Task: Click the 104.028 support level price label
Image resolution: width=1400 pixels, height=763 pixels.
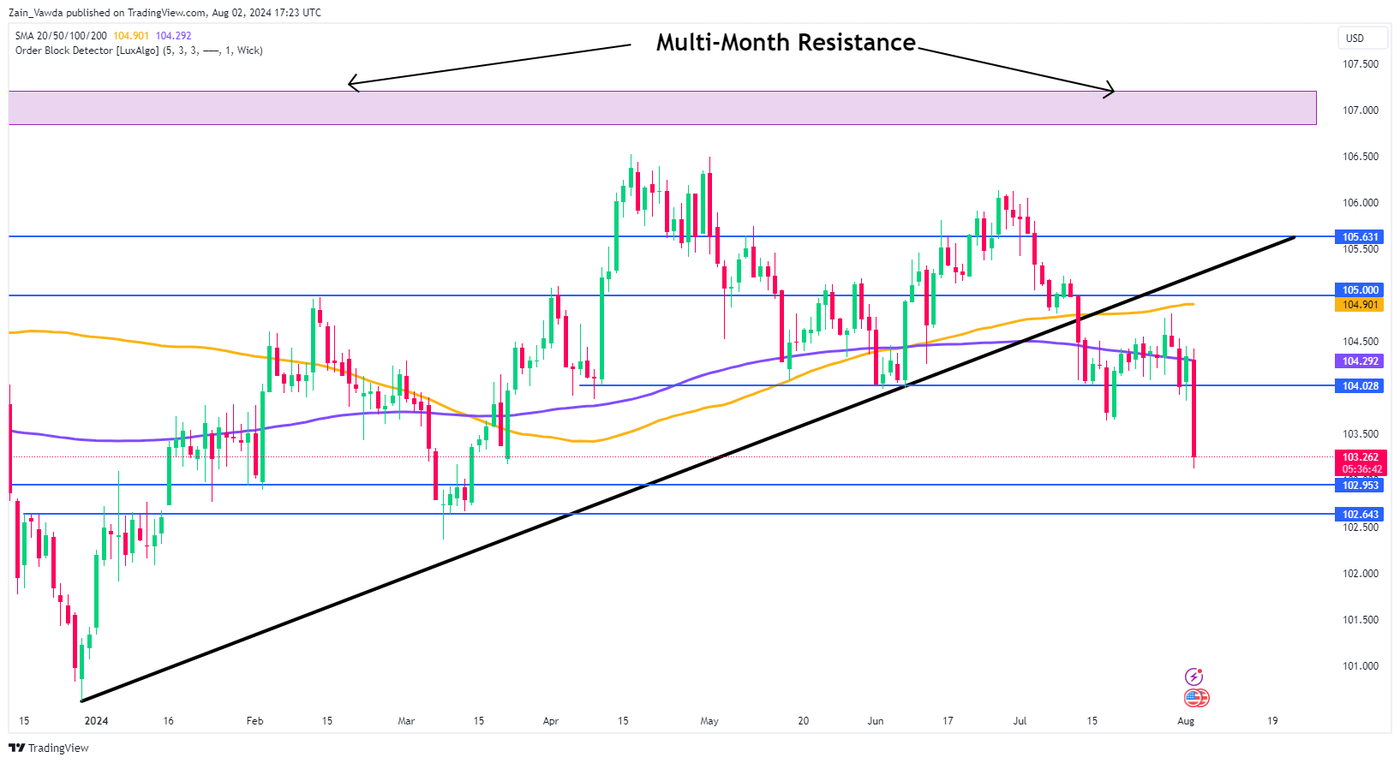Action: [1360, 386]
